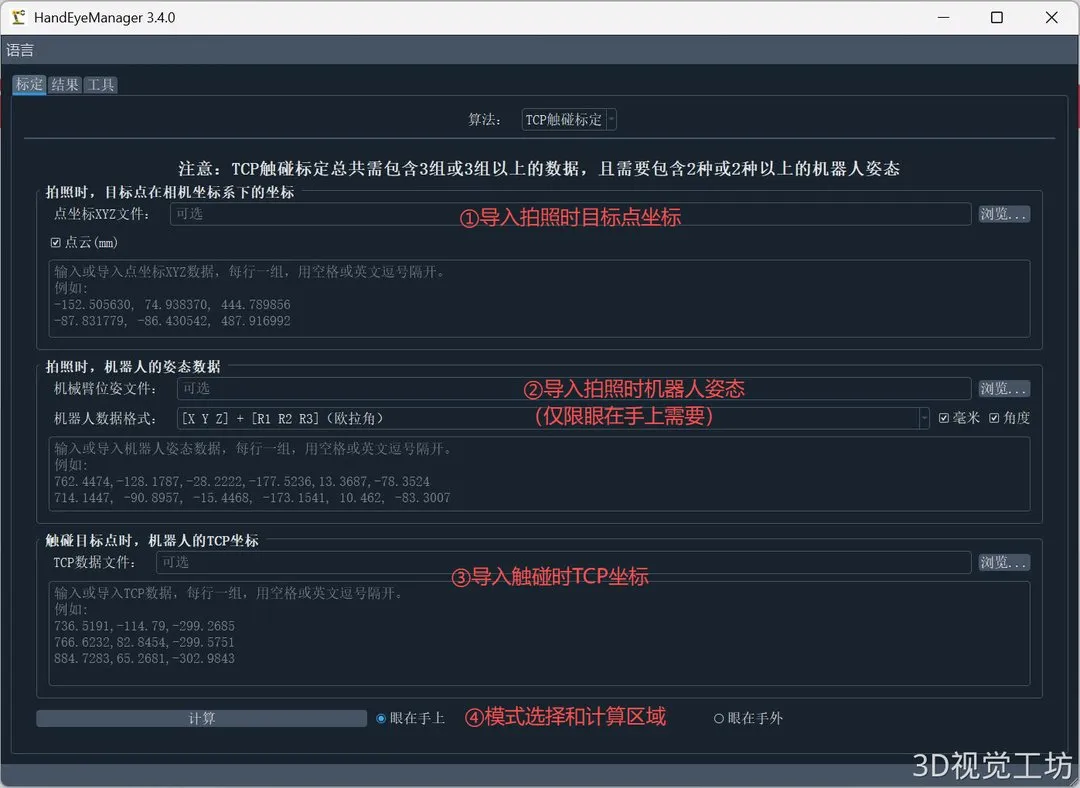Click the 点坐标XYZ文件 path field
Image resolution: width=1080 pixels, height=788 pixels.
[x=570, y=214]
